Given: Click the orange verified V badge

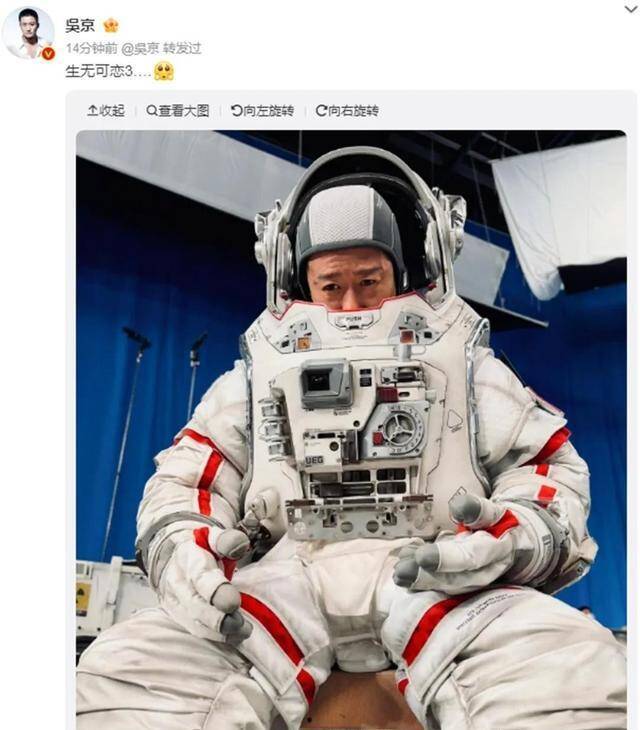Looking at the screenshot, I should pos(48,54).
